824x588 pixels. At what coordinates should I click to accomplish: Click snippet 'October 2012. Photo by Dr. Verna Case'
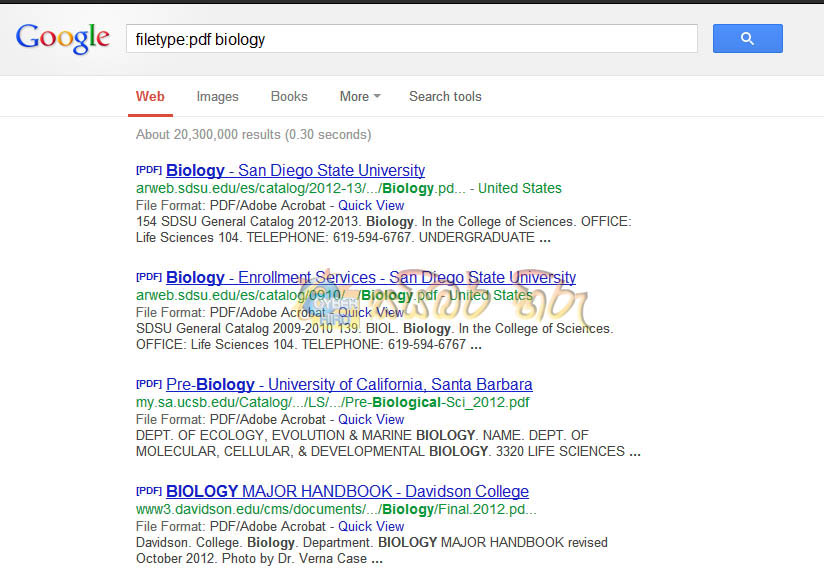[259, 559]
